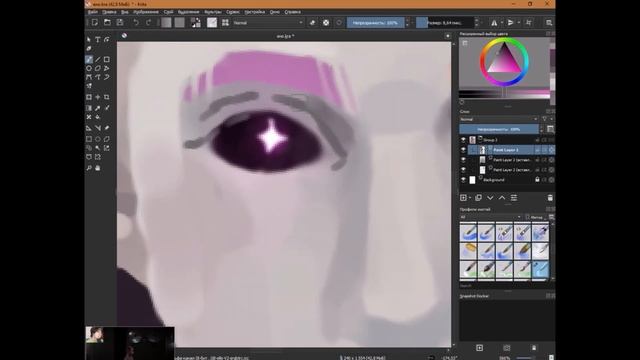Viewport: 640px width, 360px height.
Task: Open the layer filter funnel menu
Action: (x=544, y=119)
